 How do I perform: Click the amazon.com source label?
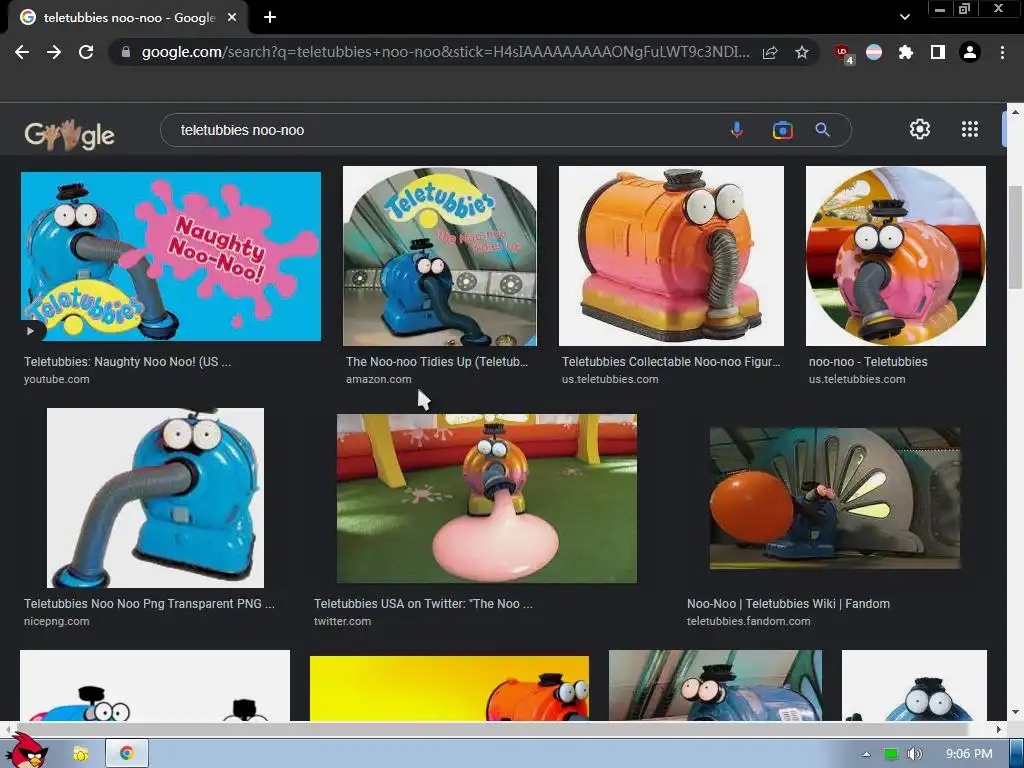pos(379,379)
